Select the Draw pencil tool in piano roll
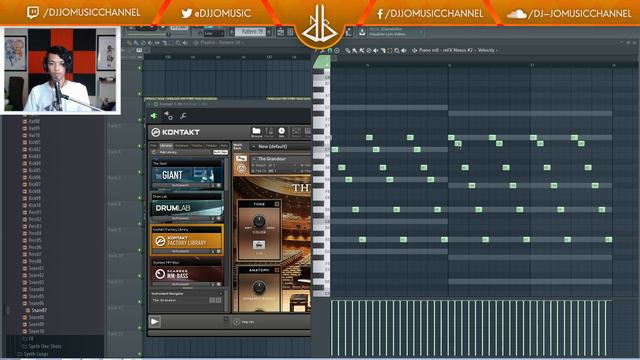This screenshot has height=360, width=640. coord(348,50)
